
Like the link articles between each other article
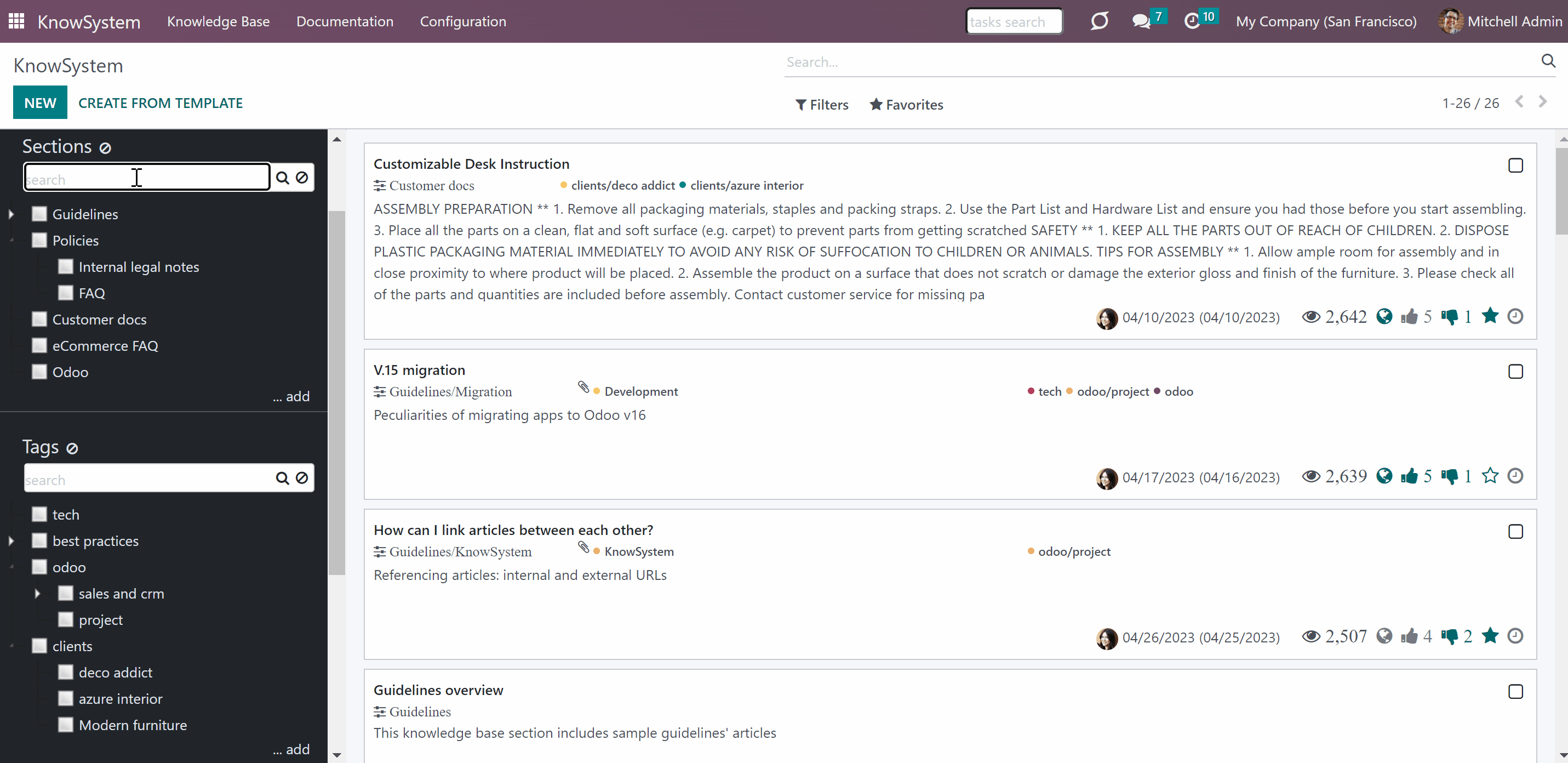point(1409,636)
